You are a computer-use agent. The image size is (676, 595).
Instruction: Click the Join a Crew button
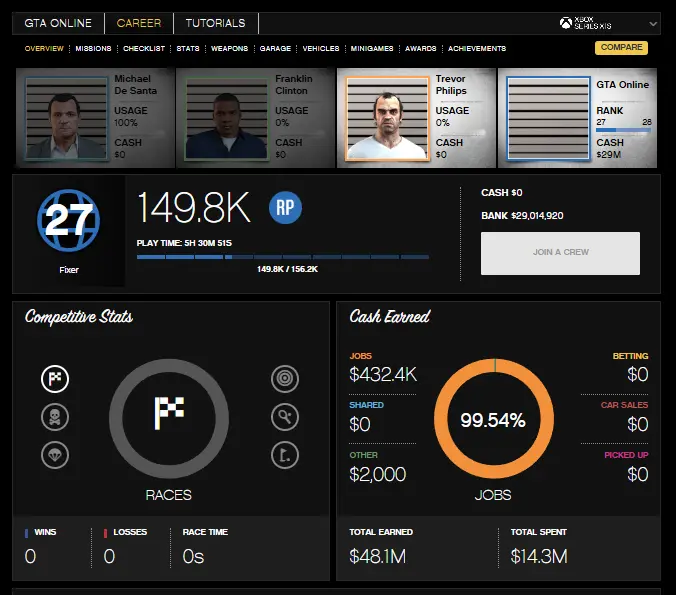pos(560,253)
